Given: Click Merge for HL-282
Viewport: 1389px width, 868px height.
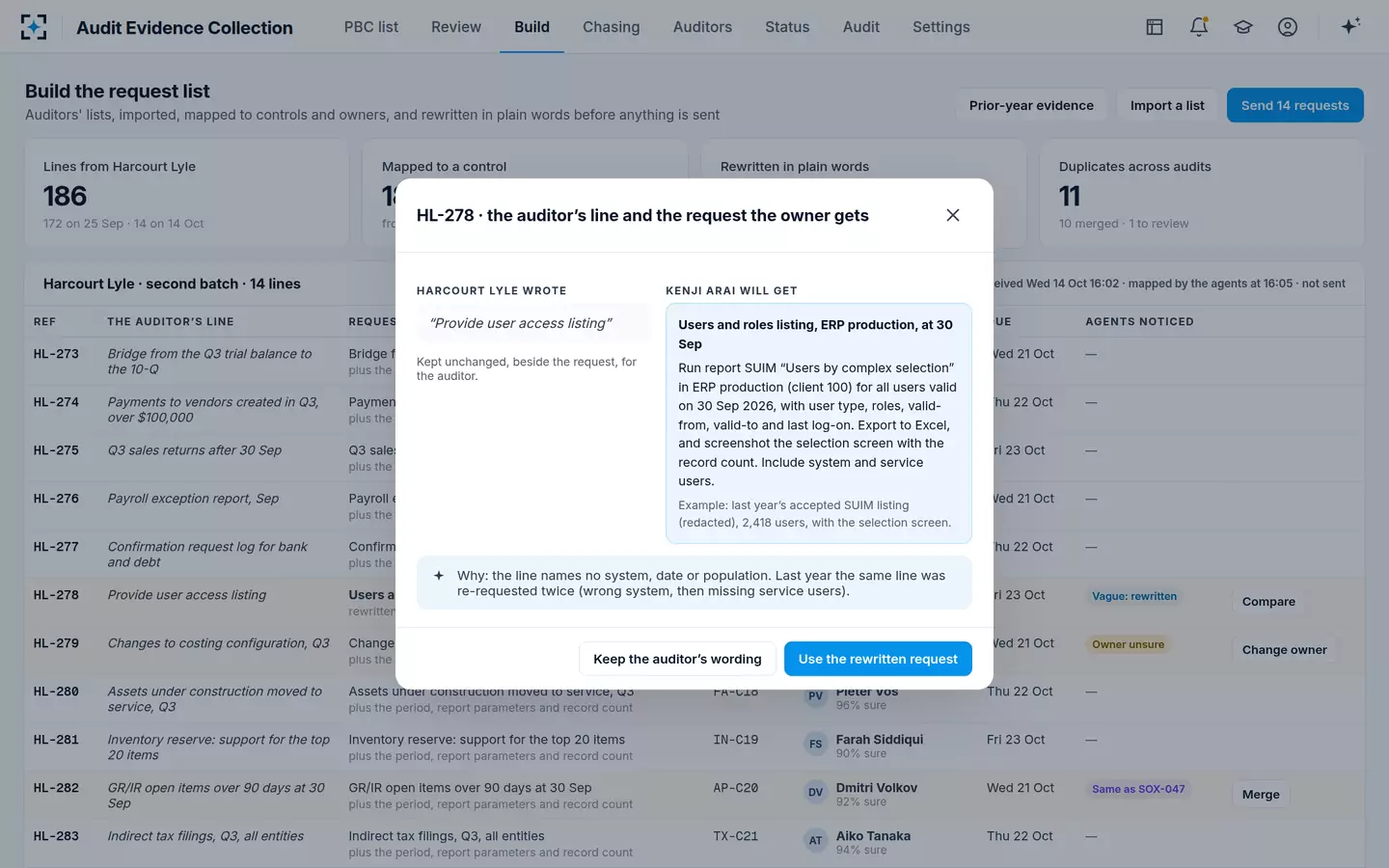Looking at the screenshot, I should click(x=1261, y=795).
